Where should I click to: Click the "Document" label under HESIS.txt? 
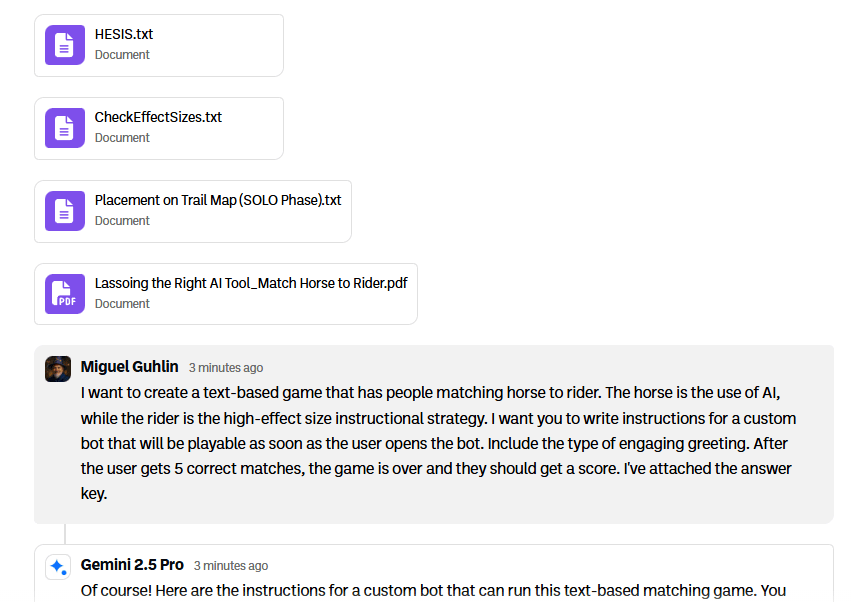[122, 55]
